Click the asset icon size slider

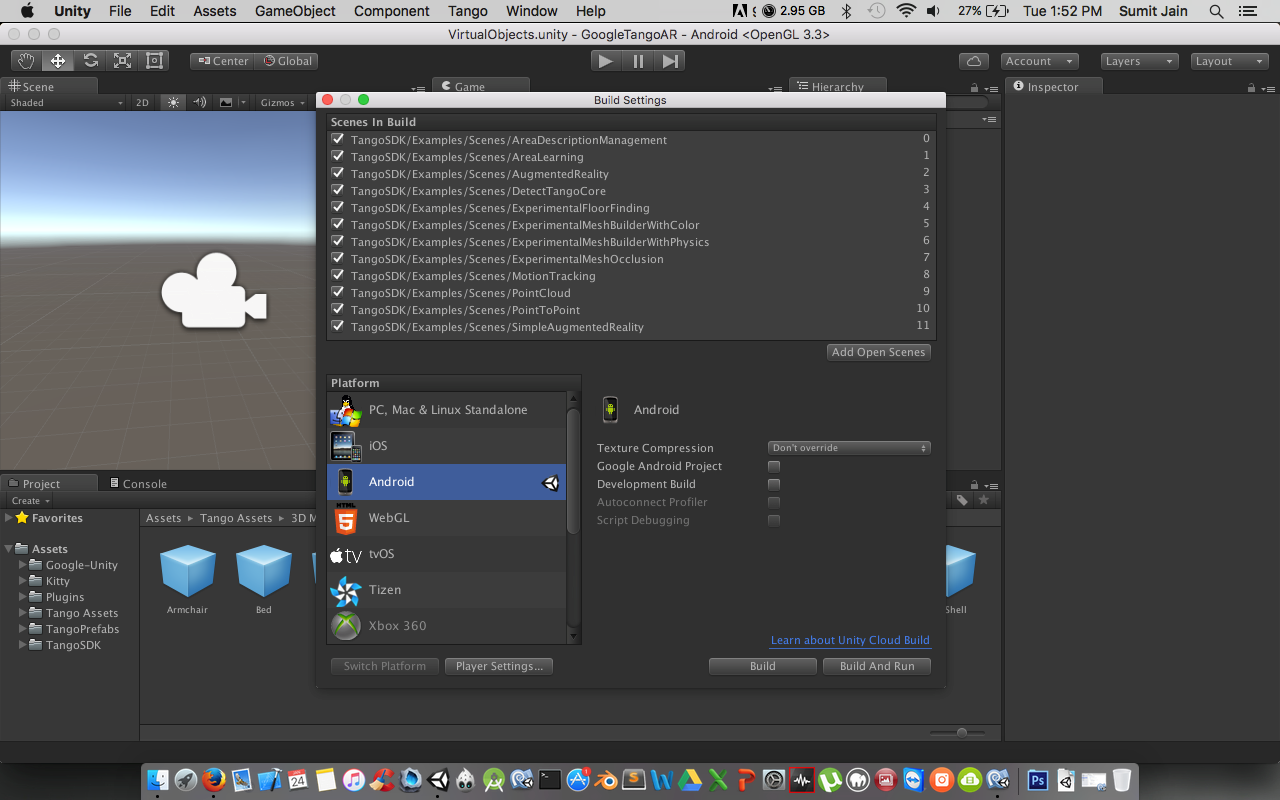[x=960, y=733]
